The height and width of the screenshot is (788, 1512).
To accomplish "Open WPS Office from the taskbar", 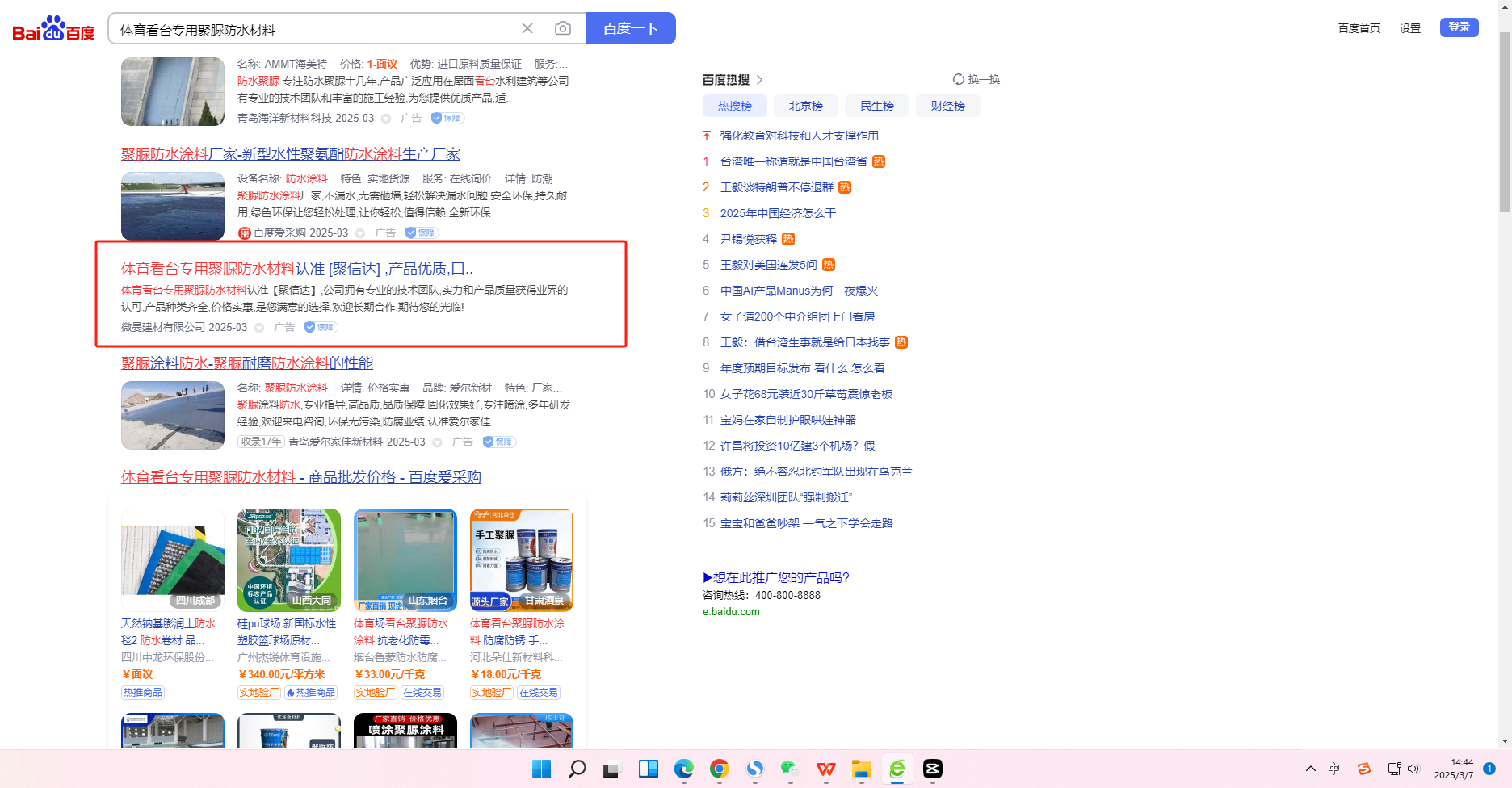I will tap(825, 769).
